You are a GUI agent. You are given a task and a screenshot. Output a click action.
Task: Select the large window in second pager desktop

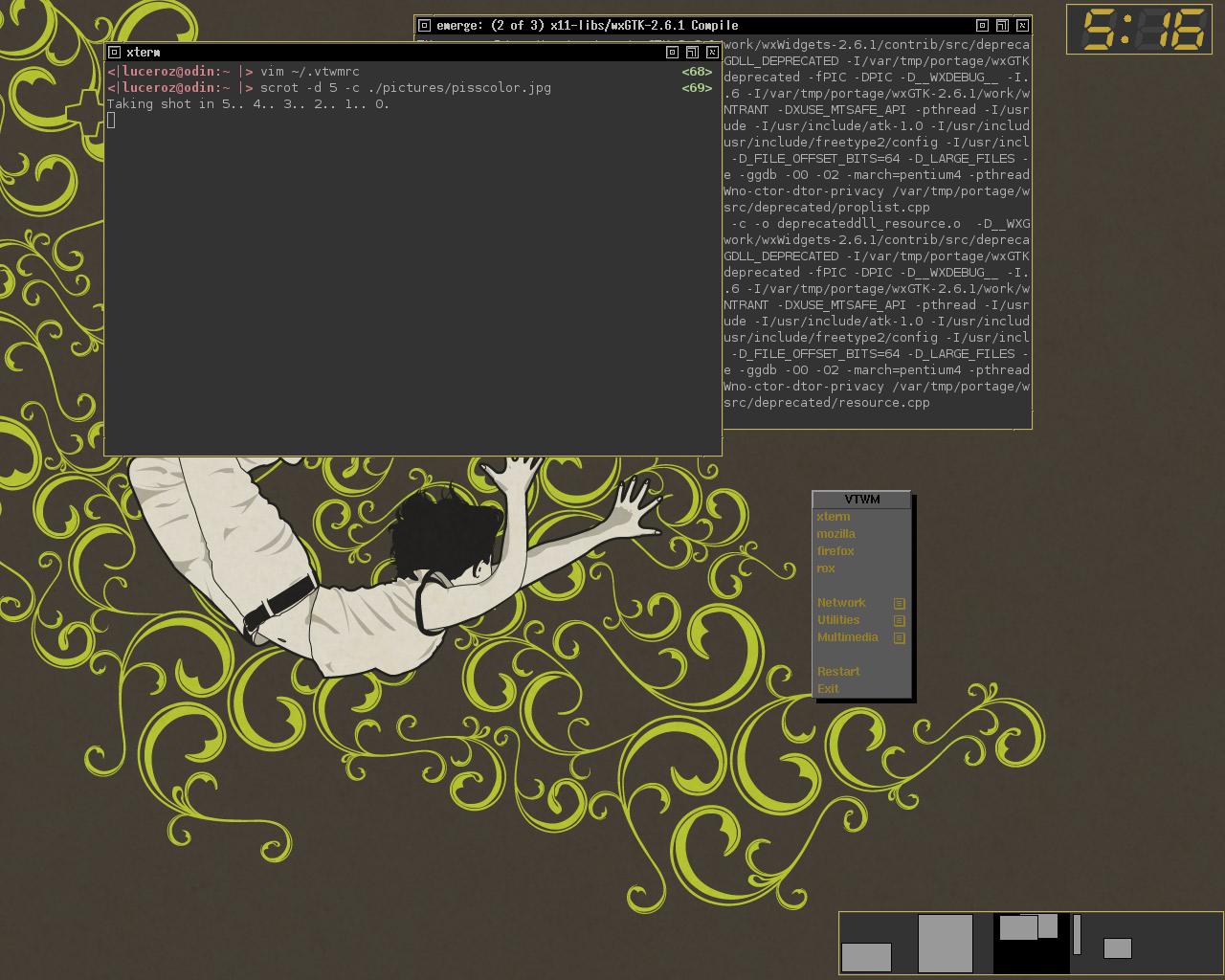tap(946, 944)
